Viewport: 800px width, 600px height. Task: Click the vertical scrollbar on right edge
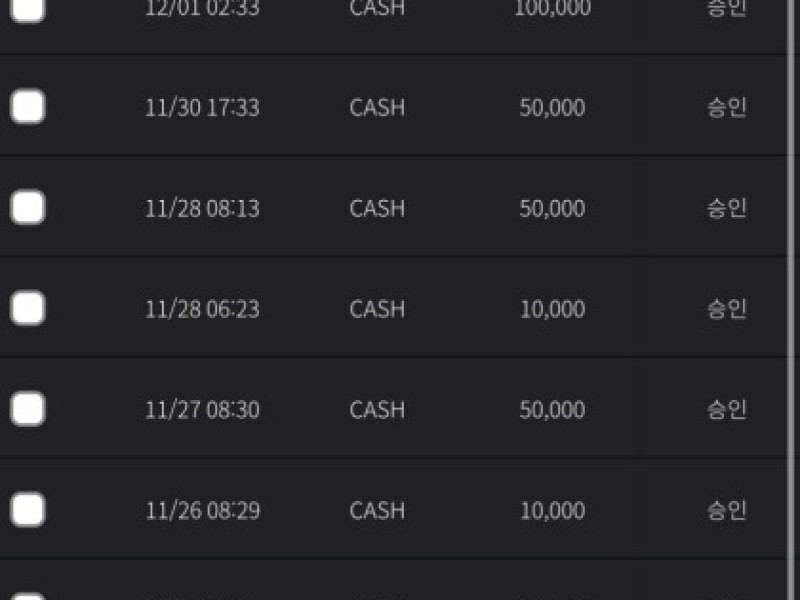coord(791,300)
